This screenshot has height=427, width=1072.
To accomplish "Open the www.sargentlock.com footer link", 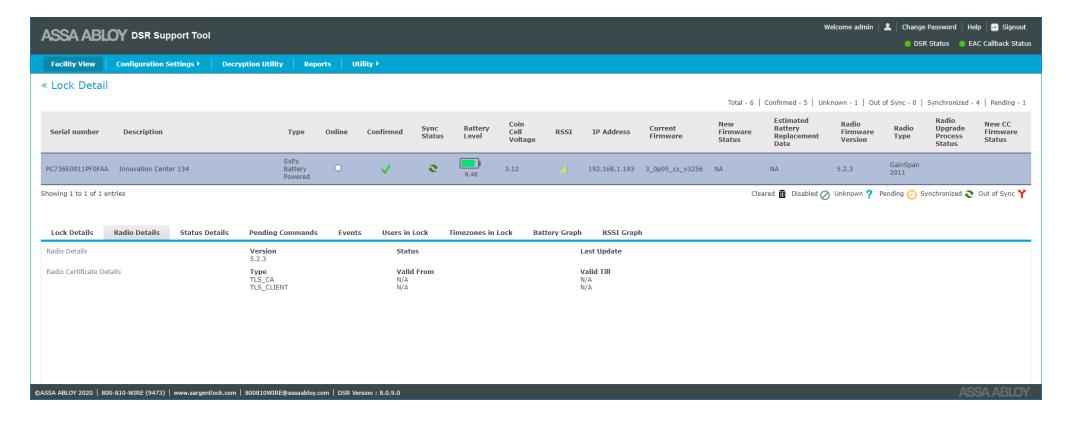I will click(x=204, y=393).
